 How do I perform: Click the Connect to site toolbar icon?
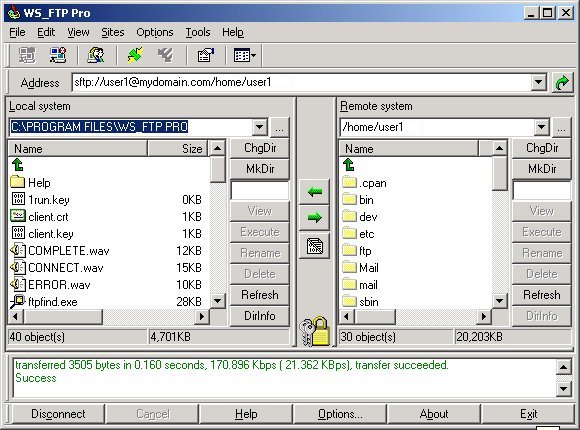click(27, 56)
